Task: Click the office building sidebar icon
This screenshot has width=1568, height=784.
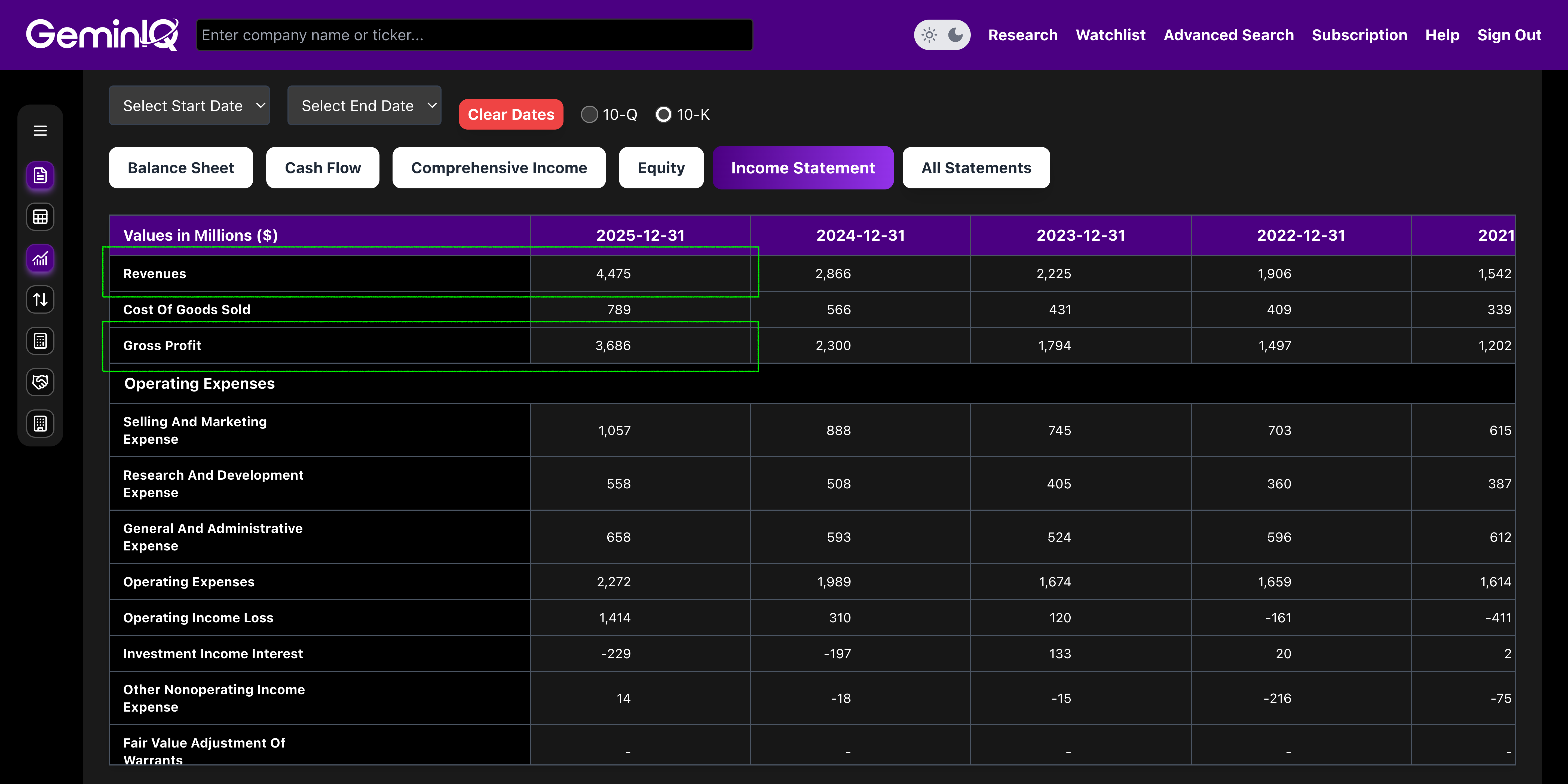Action: point(40,424)
